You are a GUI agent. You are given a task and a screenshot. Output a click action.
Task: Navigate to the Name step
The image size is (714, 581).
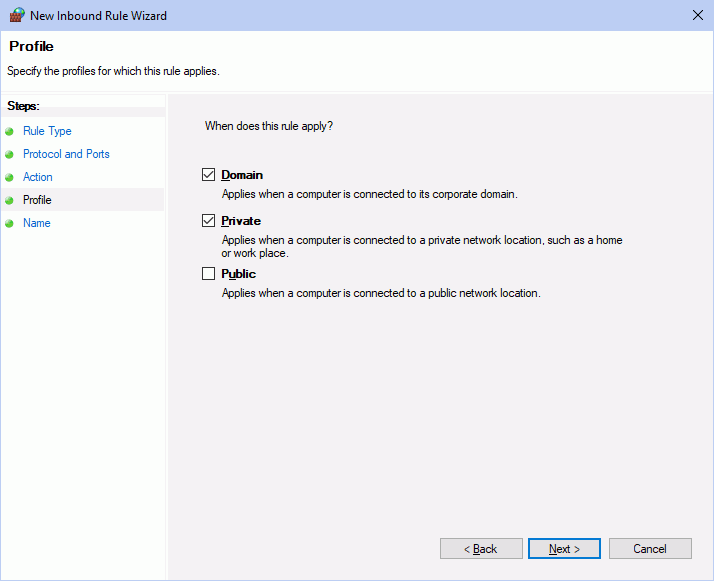36,223
